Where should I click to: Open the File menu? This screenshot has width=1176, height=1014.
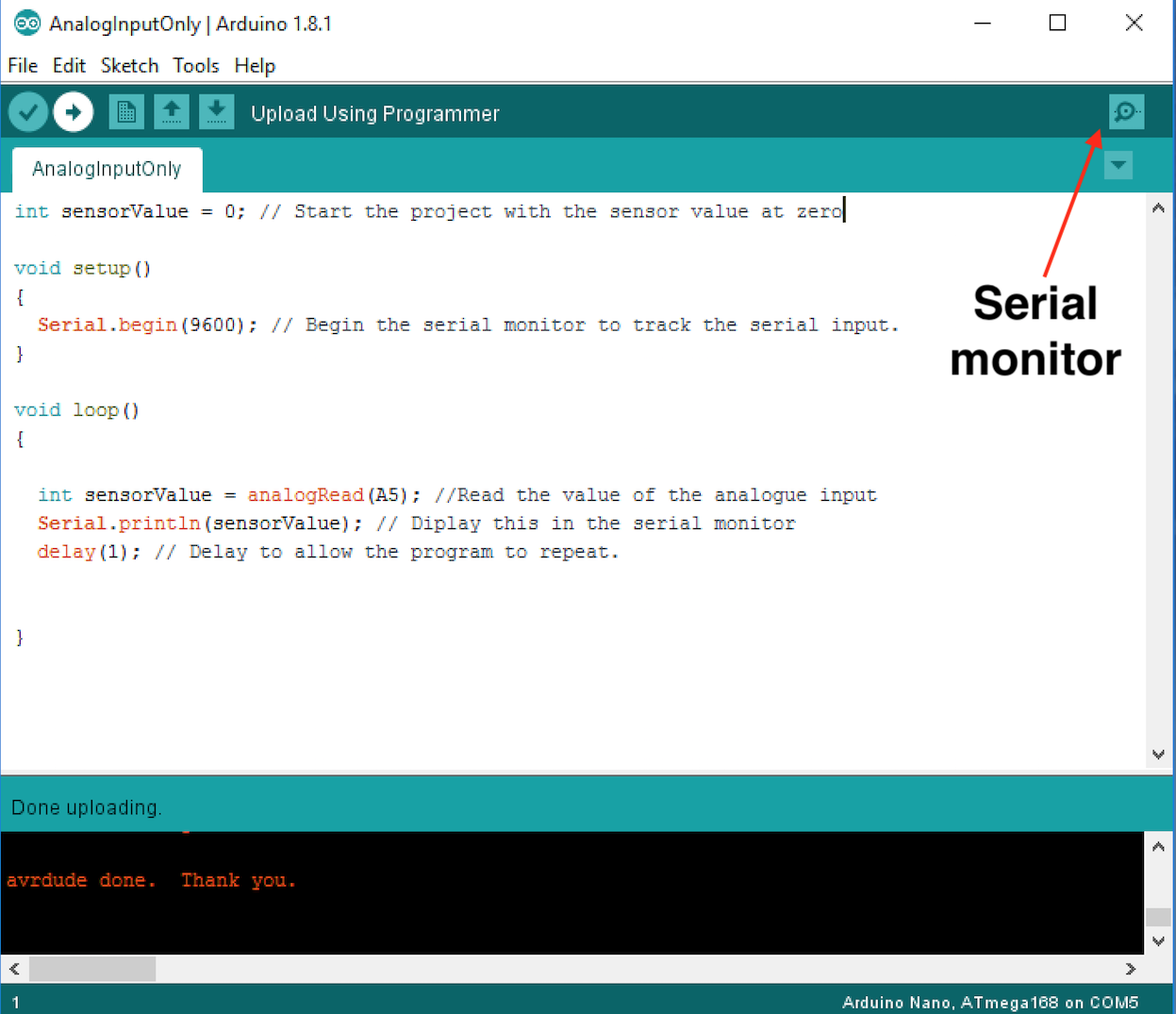(x=23, y=65)
